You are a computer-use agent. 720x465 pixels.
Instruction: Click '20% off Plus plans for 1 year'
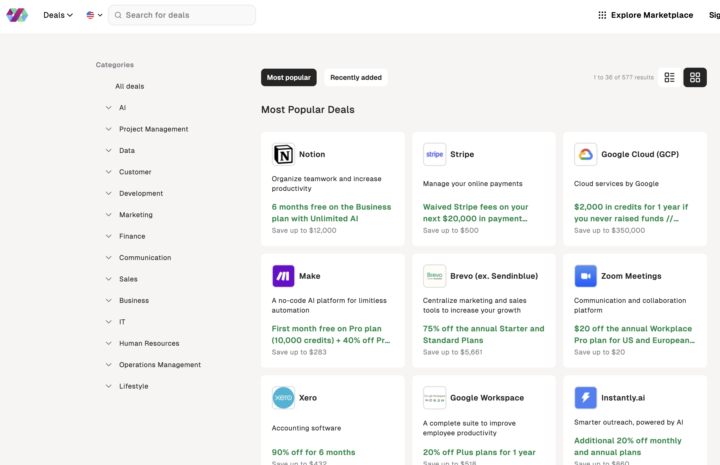point(479,452)
